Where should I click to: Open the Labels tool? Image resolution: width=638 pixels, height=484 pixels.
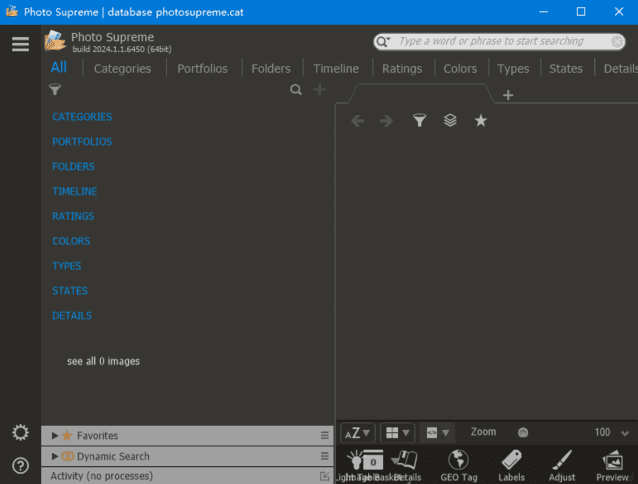[x=511, y=465]
